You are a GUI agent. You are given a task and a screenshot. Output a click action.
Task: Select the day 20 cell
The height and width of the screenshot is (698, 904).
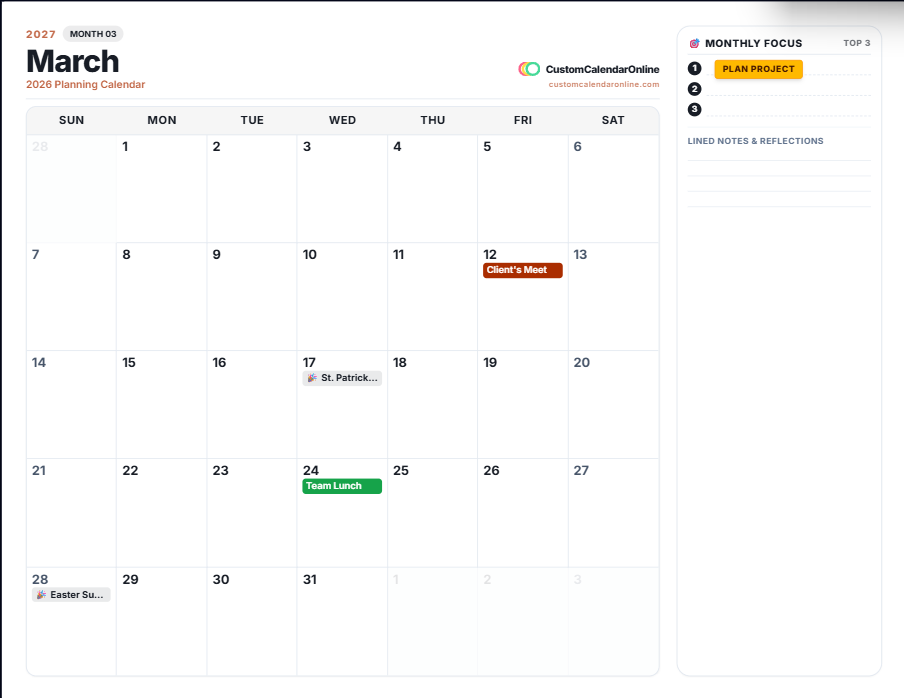613,405
